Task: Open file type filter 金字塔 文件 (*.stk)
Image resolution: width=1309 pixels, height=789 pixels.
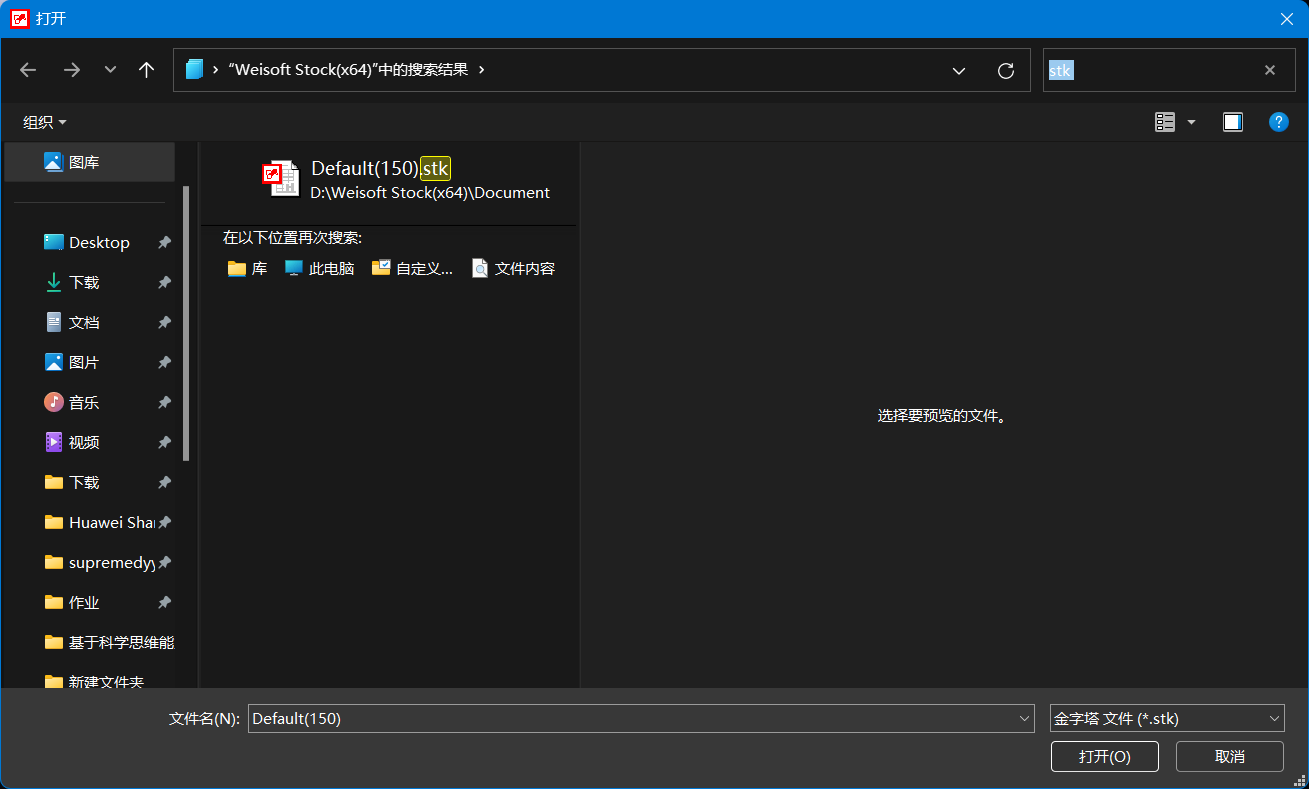Action: coord(1167,718)
